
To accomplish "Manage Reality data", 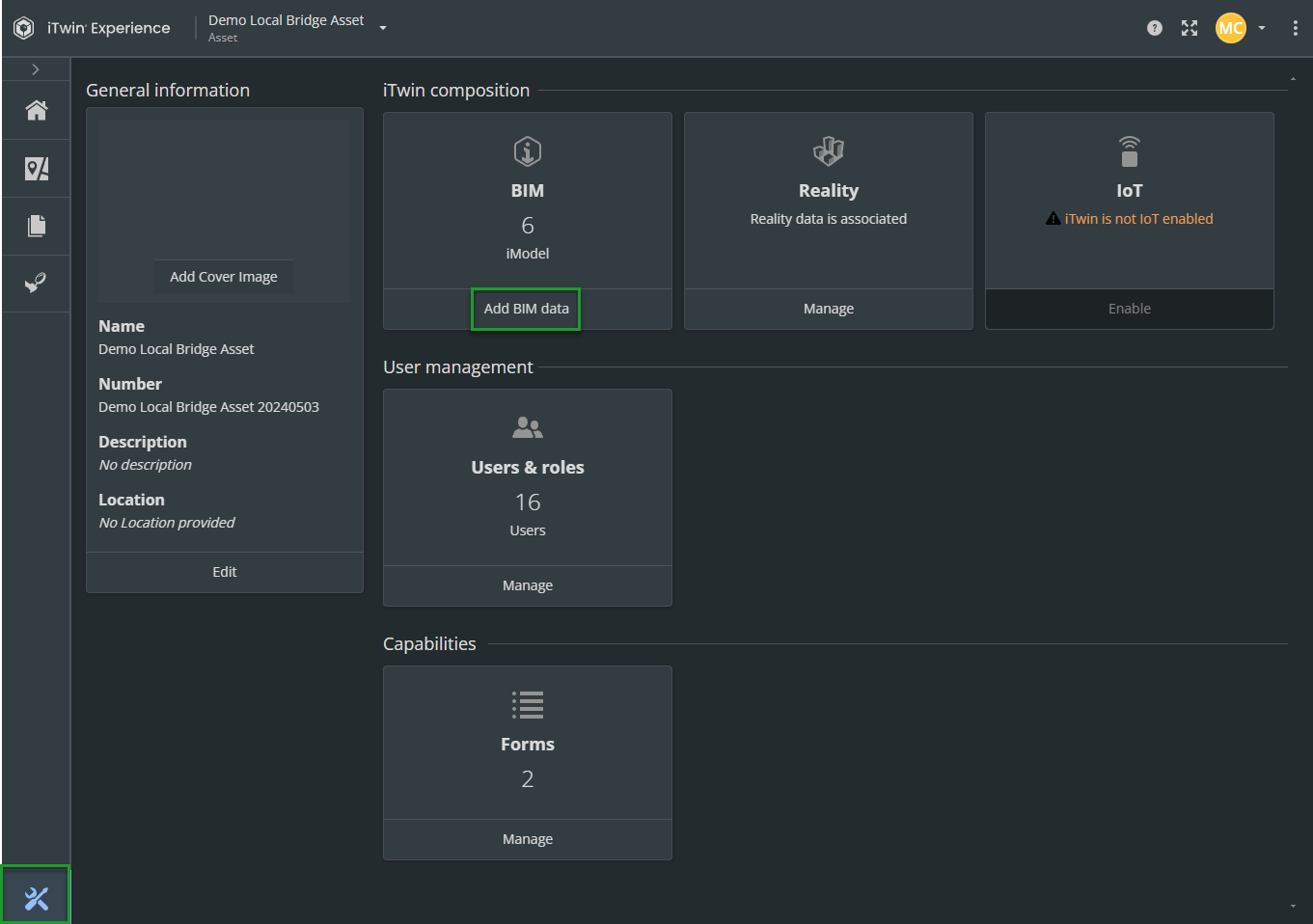I will coord(828,309).
